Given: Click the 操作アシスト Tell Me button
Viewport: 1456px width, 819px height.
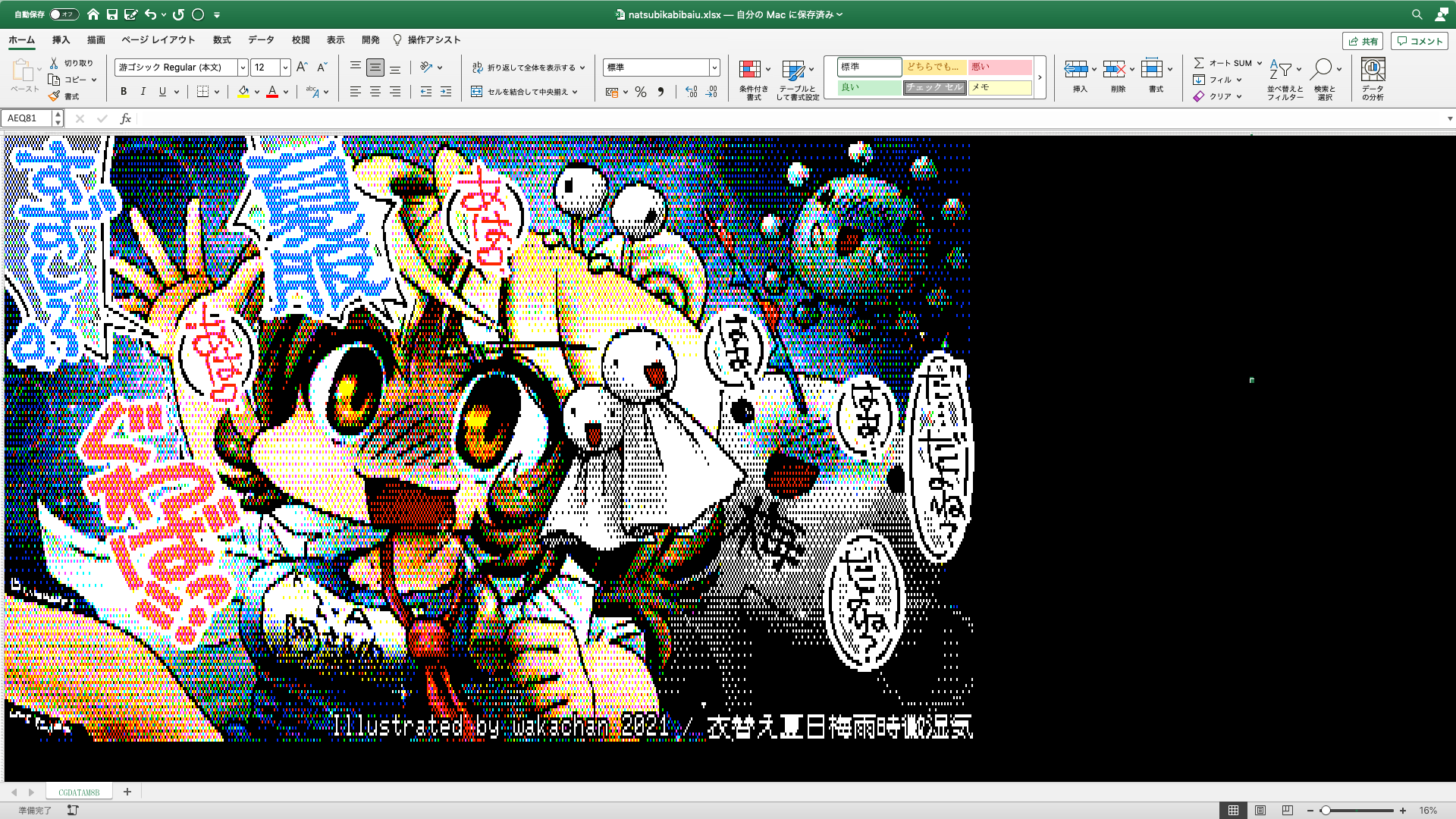Looking at the screenshot, I should tap(427, 40).
